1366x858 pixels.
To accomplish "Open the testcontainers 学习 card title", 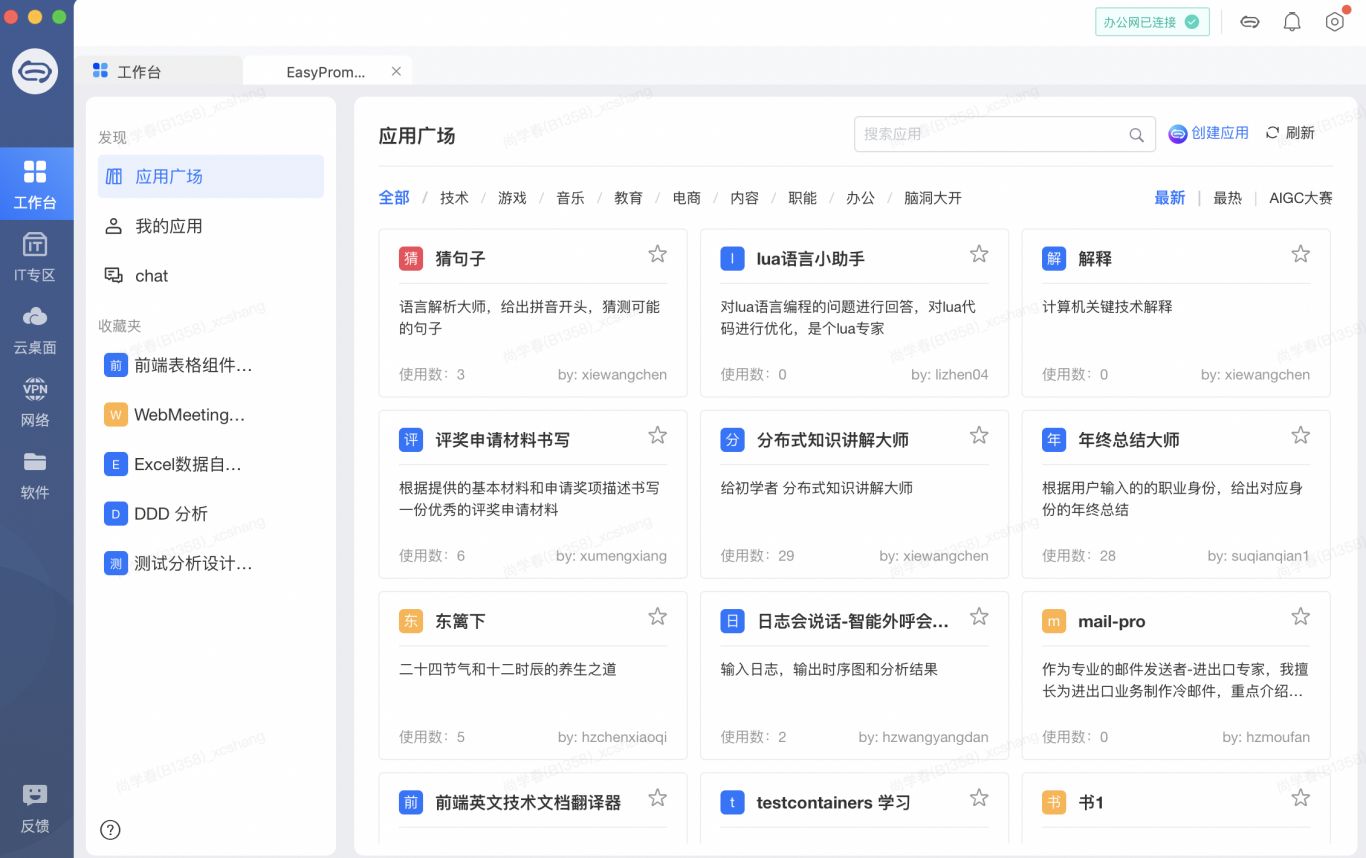I will click(x=833, y=802).
